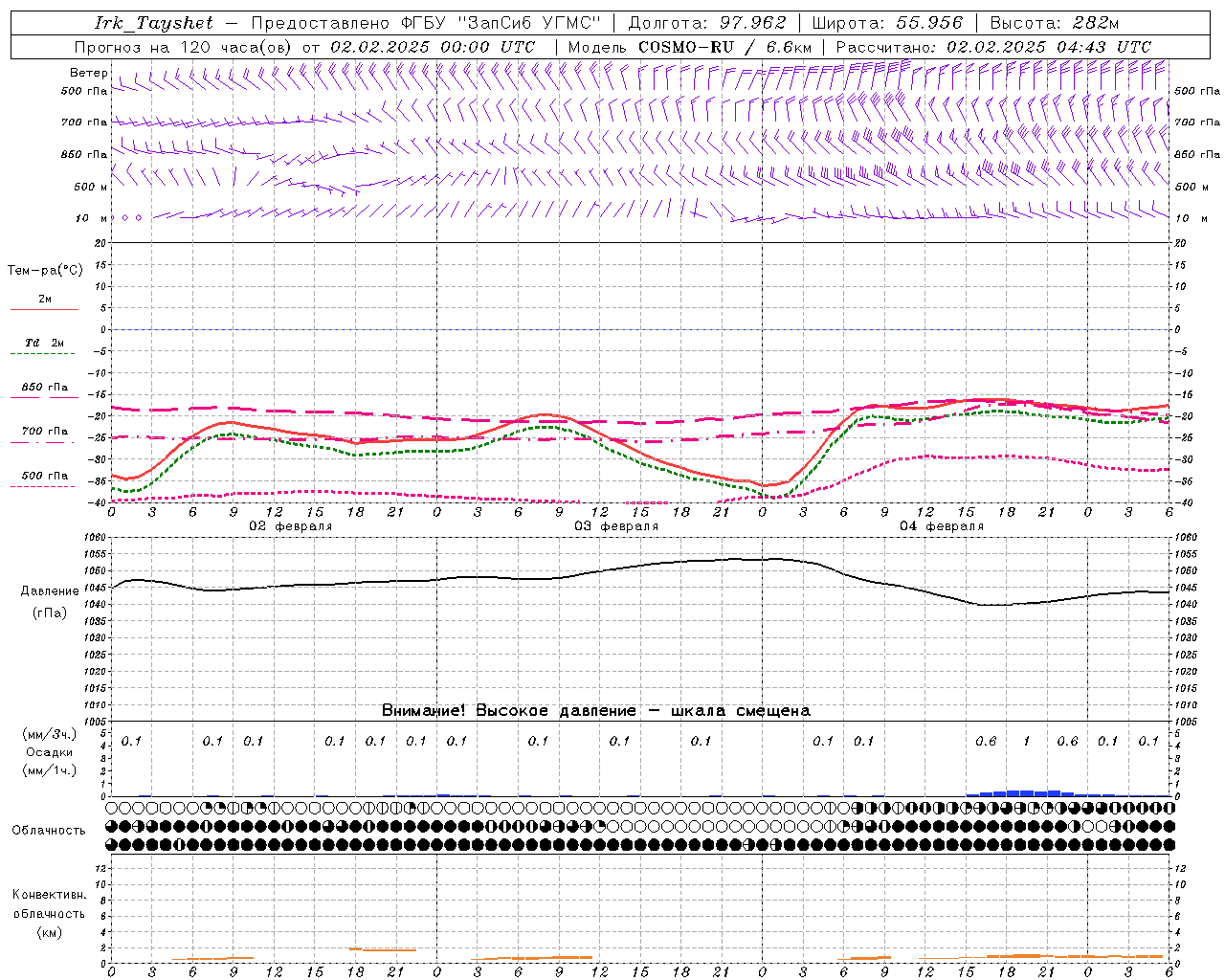Click the 'Рассчитано: 02.02.2025 04:43 UTC' timestamp
1225x980 pixels.
click(x=993, y=47)
